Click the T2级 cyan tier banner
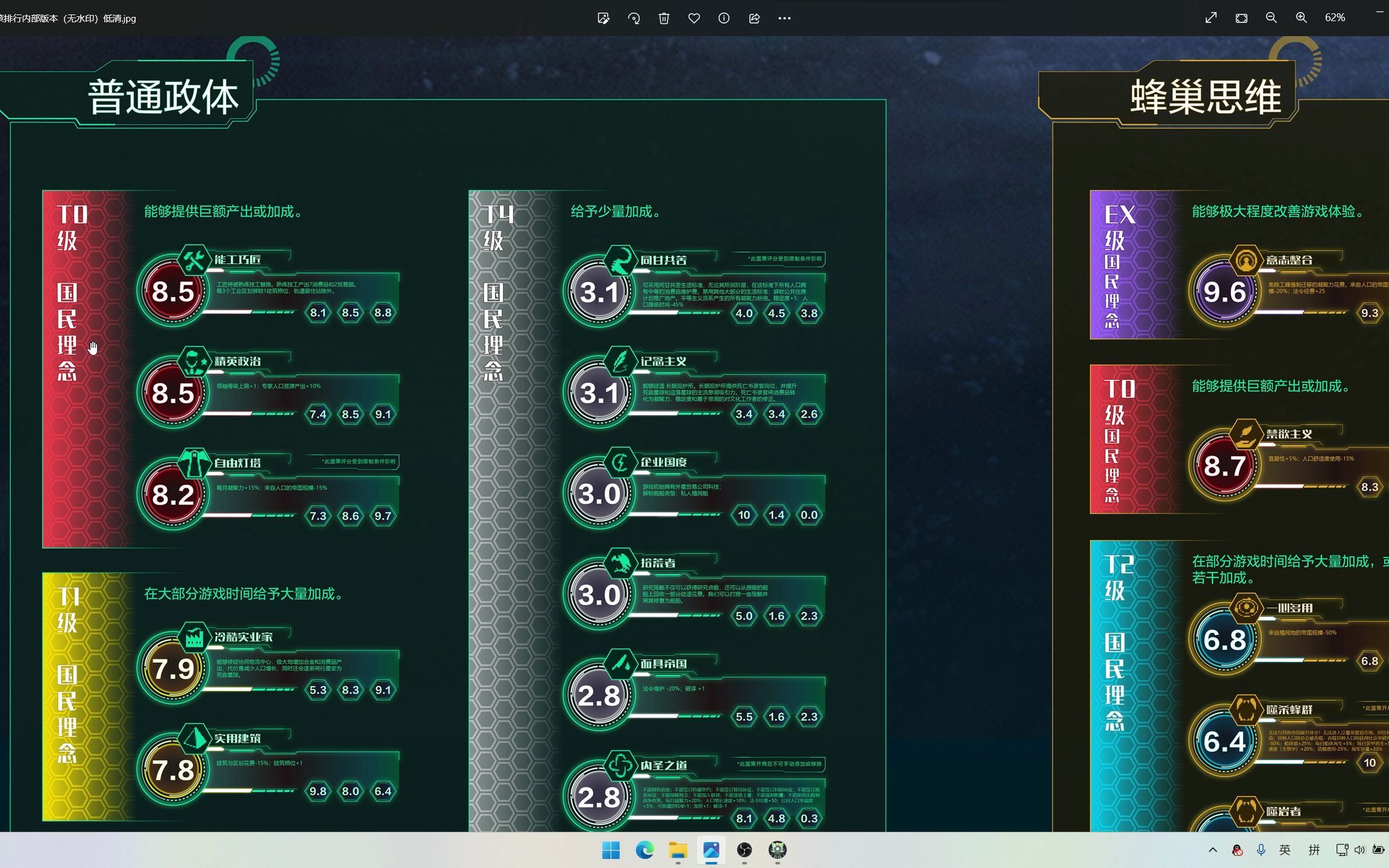The width and height of the screenshot is (1389, 868). pyautogui.click(x=1136, y=686)
